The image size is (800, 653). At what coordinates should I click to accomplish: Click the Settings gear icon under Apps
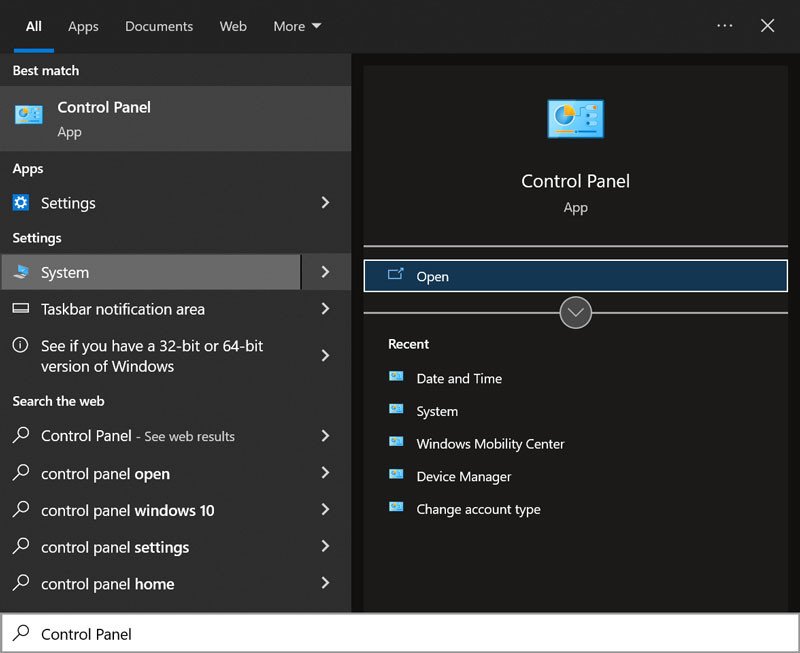point(21,203)
